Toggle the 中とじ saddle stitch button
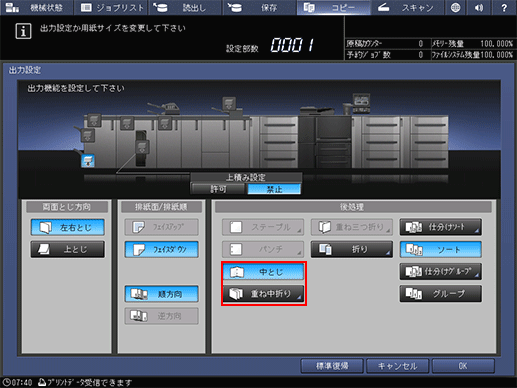This screenshot has width=517, height=388. pyautogui.click(x=263, y=272)
